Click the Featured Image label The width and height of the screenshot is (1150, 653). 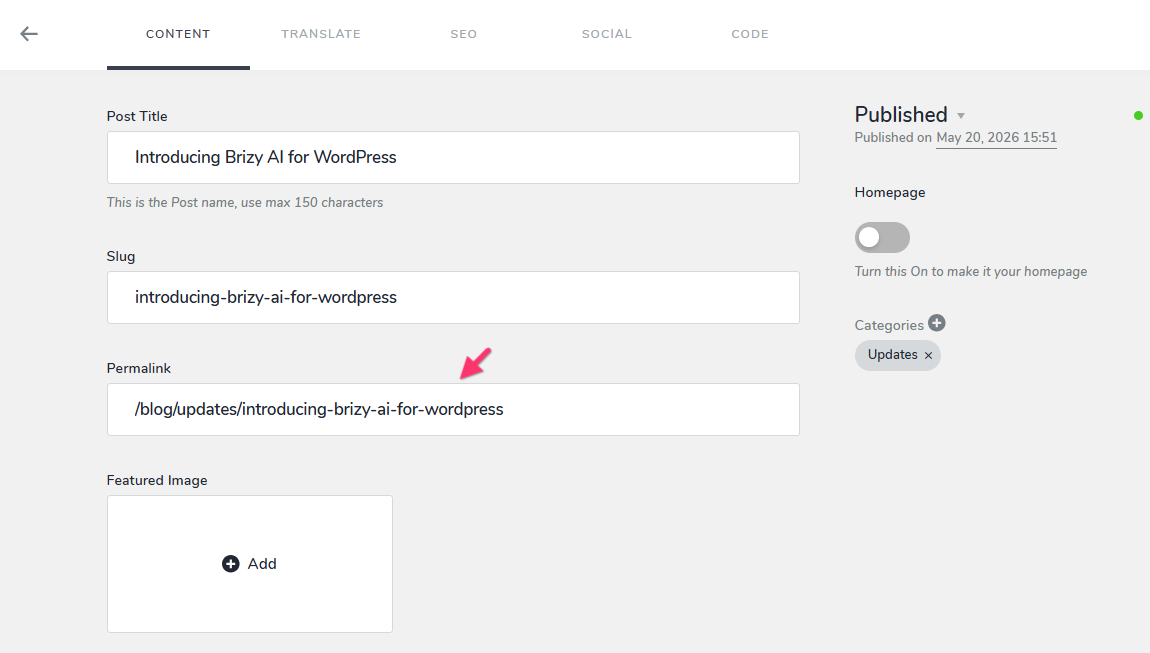coord(157,481)
